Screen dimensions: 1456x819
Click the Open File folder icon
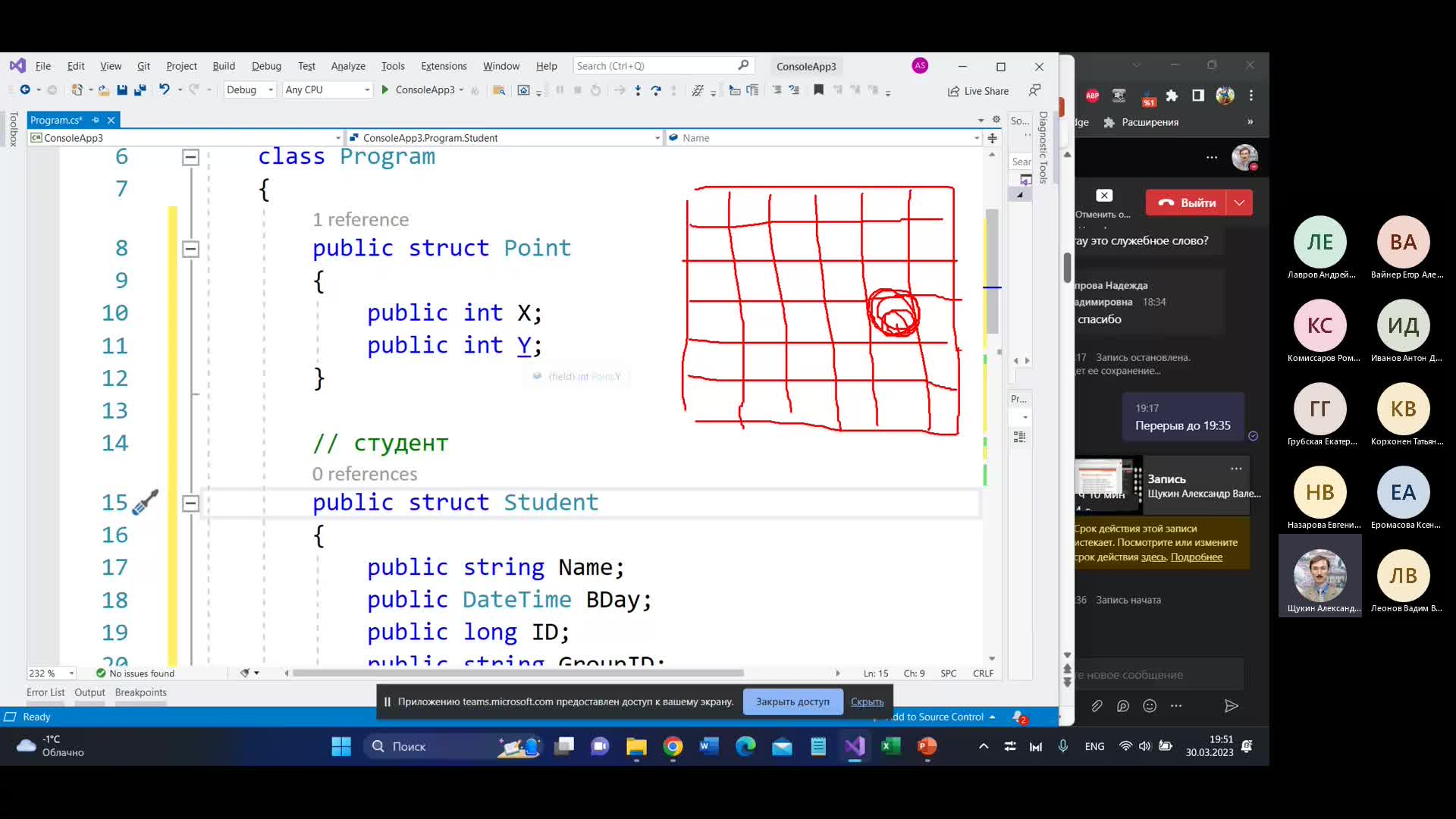(x=104, y=90)
